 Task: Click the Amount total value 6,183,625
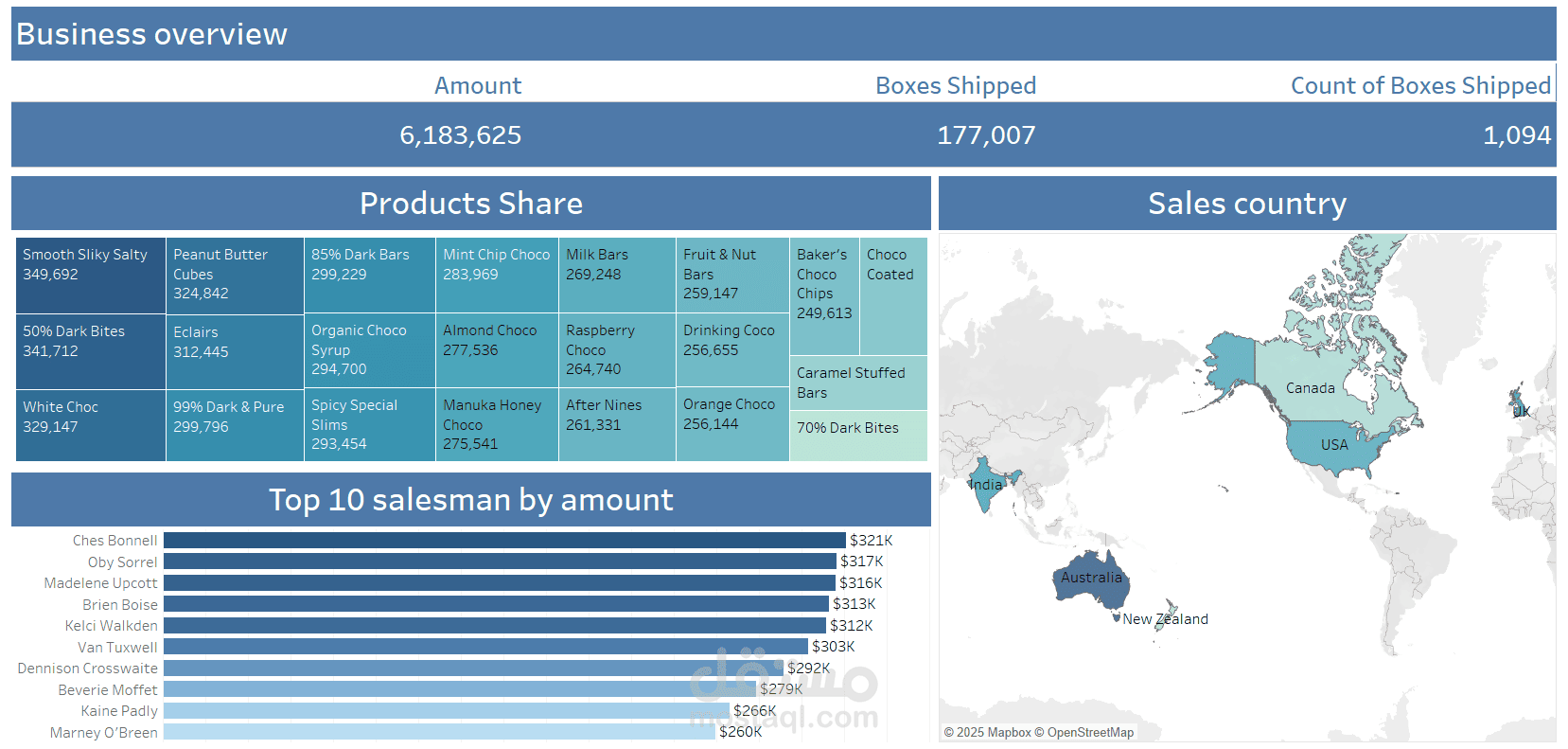click(460, 135)
